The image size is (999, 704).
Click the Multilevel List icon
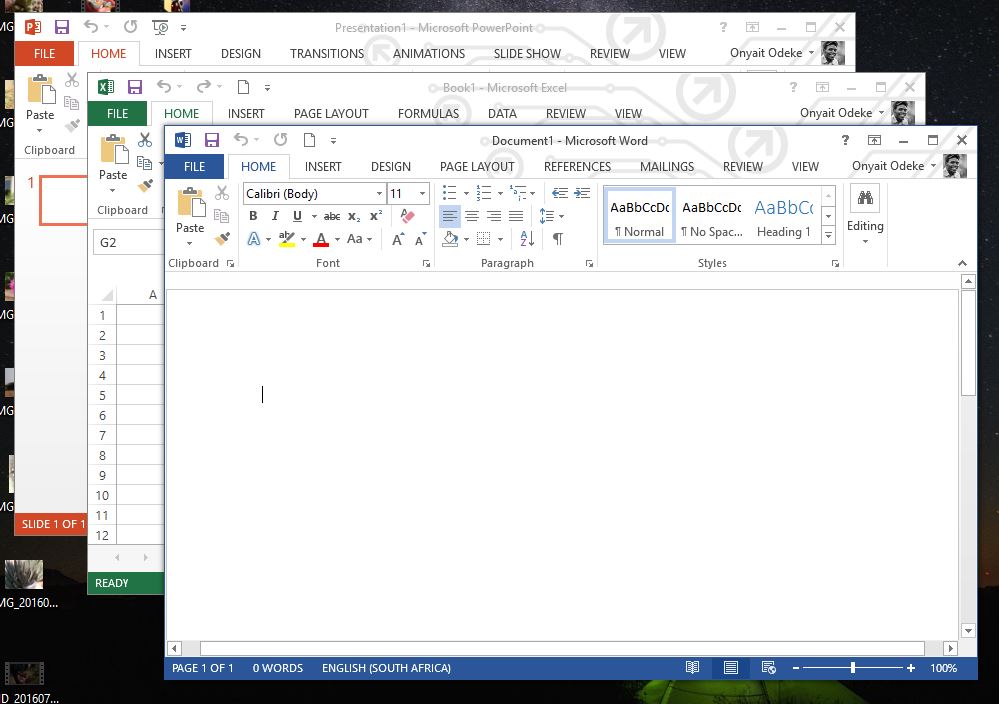pos(518,192)
